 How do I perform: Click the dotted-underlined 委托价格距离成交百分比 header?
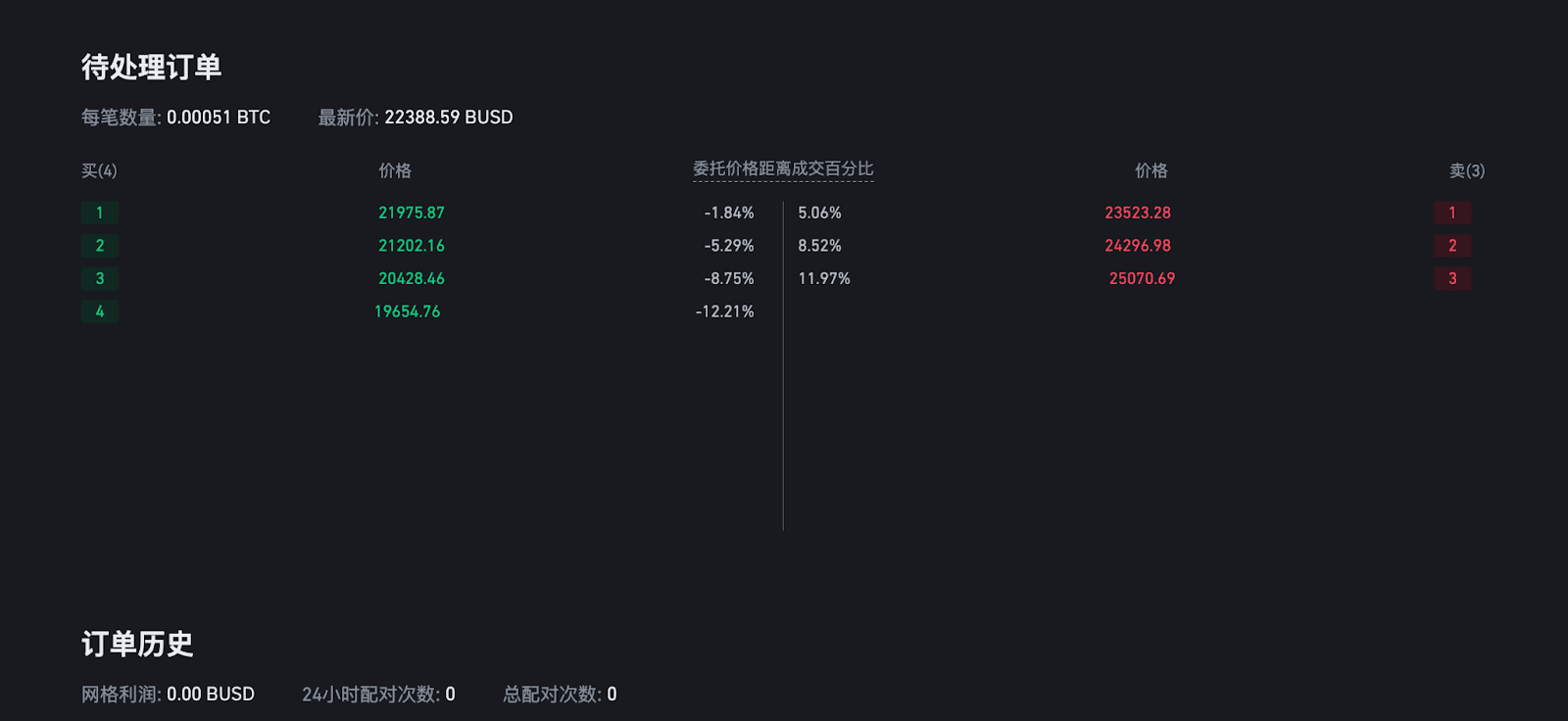click(783, 169)
